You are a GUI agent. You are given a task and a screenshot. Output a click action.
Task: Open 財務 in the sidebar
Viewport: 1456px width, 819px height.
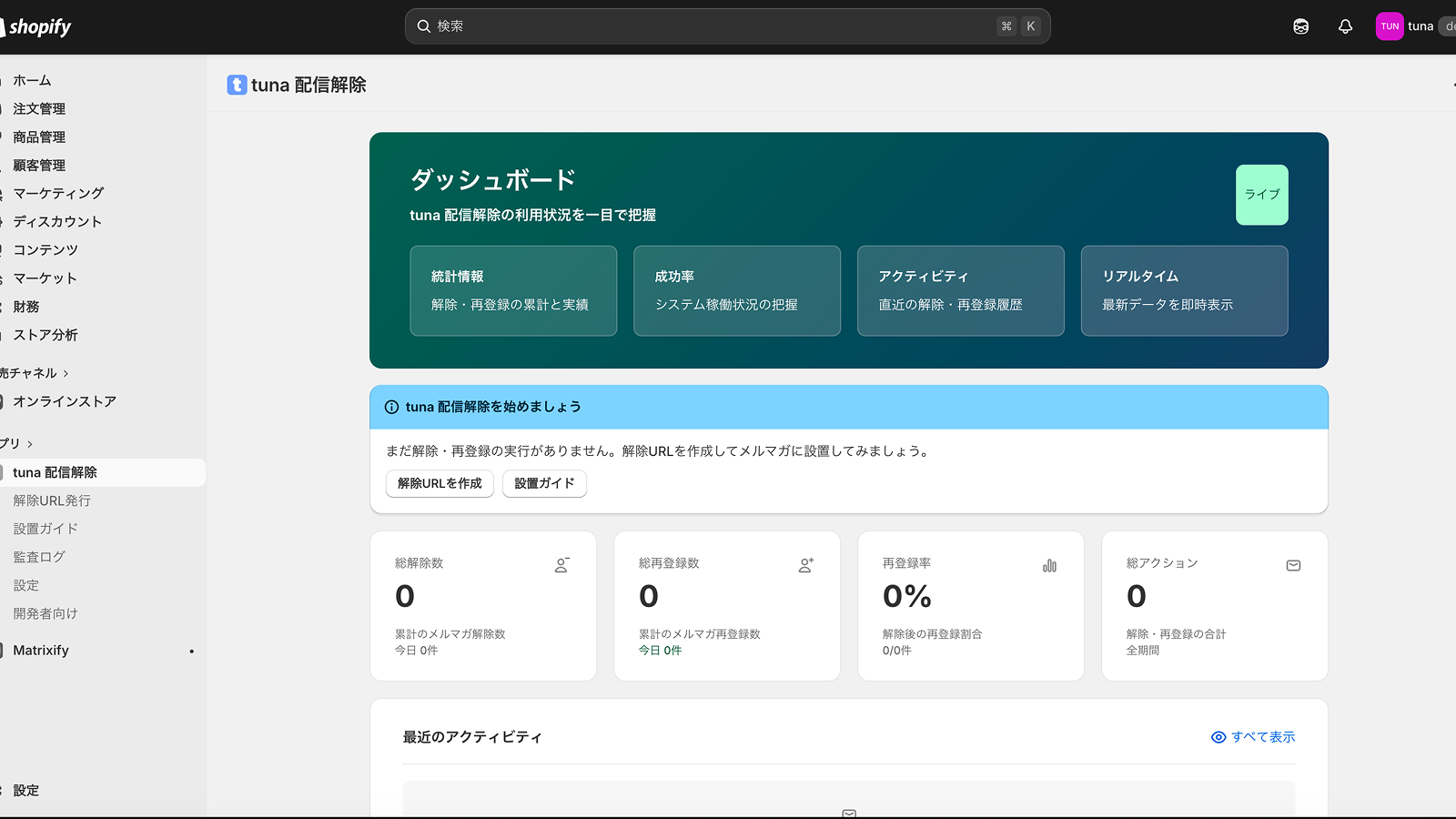pos(26,307)
